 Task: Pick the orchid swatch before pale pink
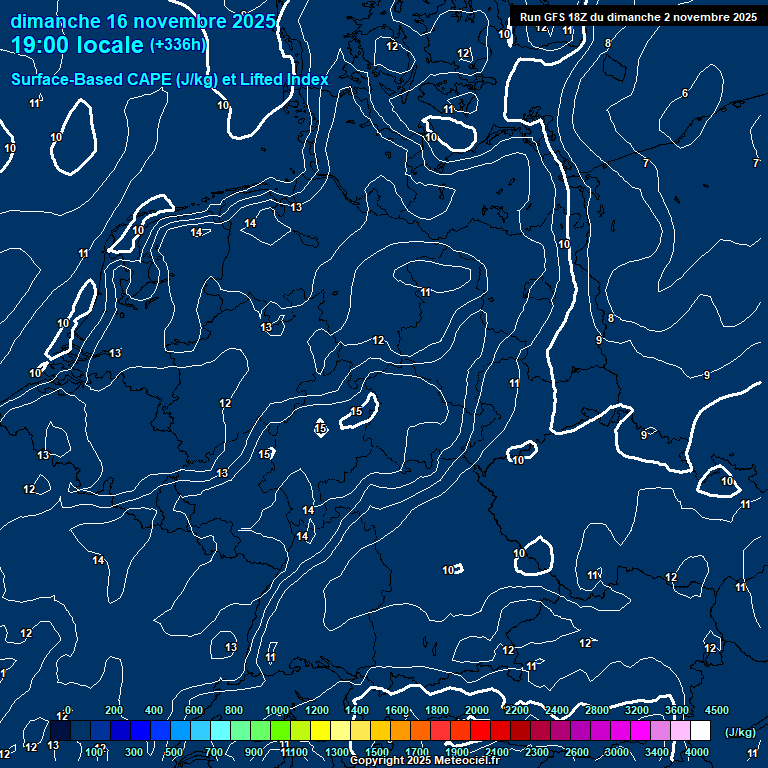[x=661, y=730]
